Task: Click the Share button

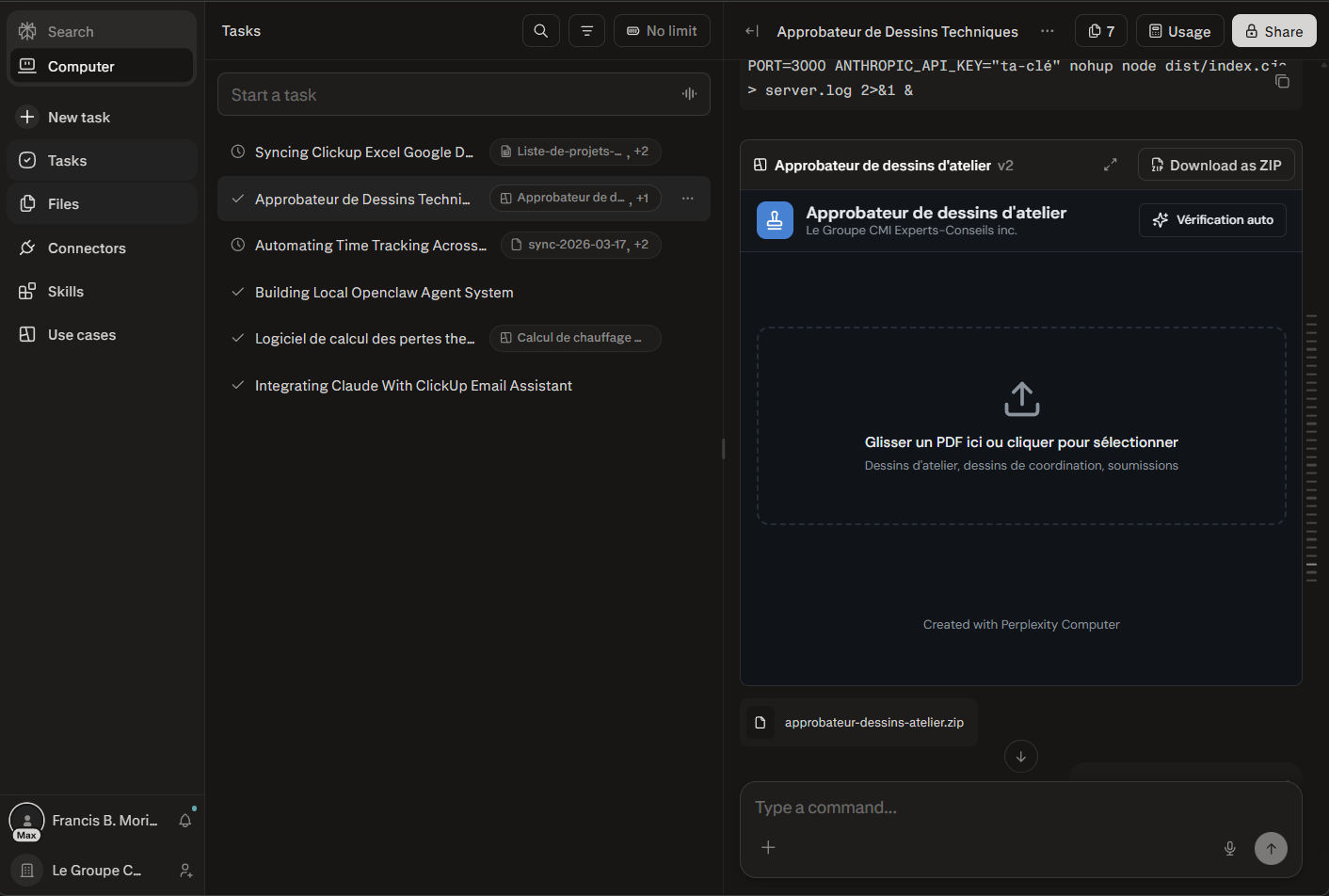Action: point(1273,31)
